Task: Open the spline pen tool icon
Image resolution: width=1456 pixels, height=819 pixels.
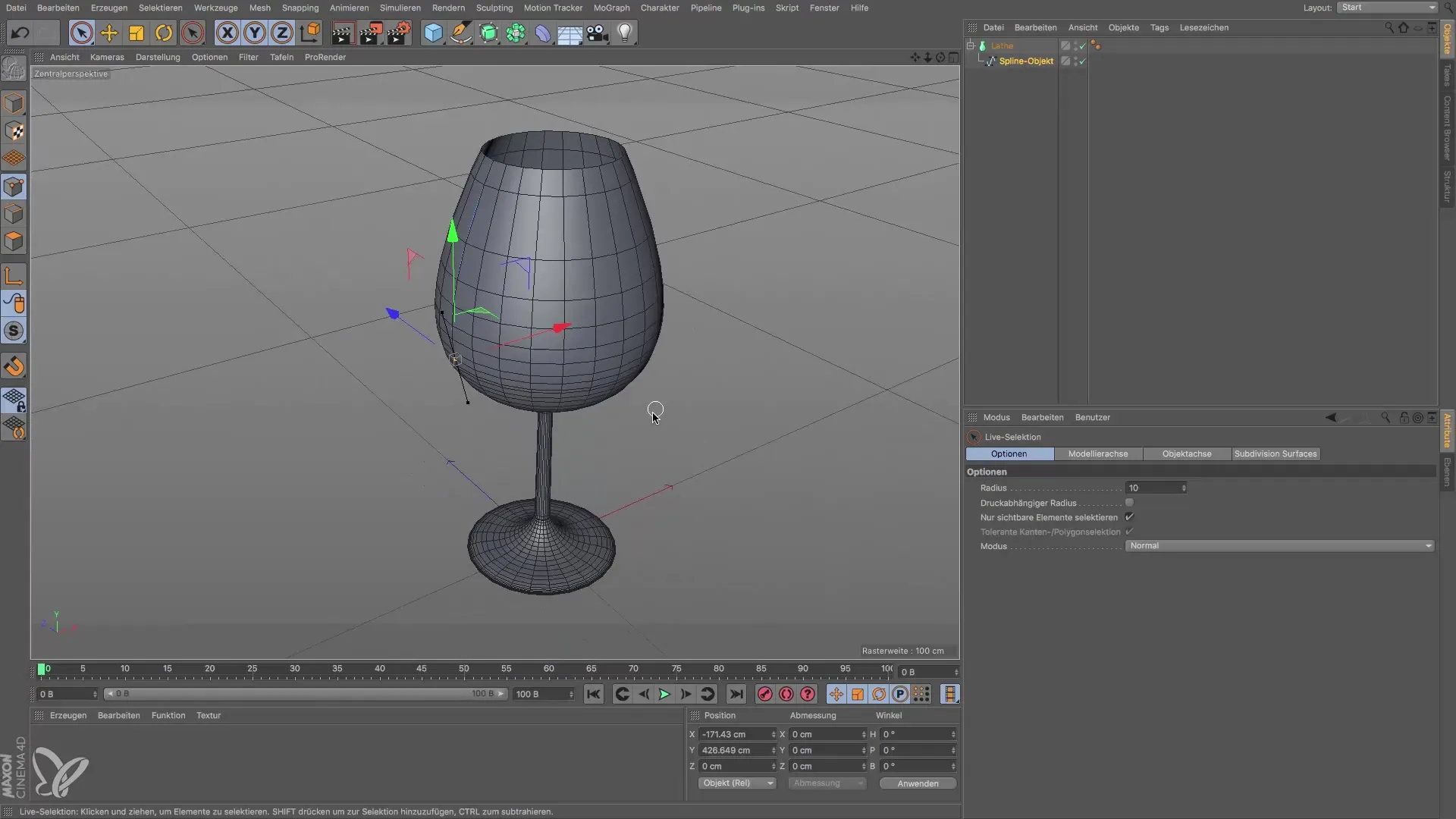Action: (460, 33)
